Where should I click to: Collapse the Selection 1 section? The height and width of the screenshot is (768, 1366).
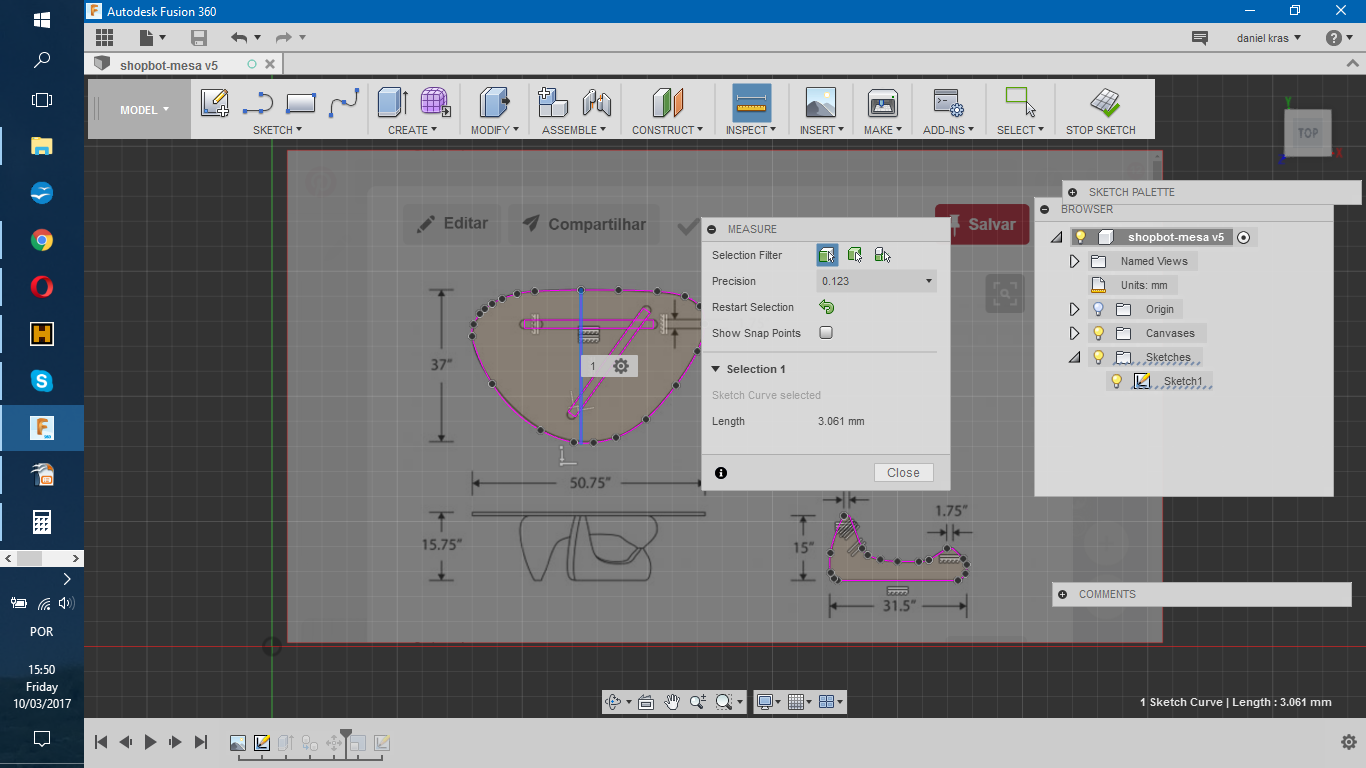(x=716, y=369)
